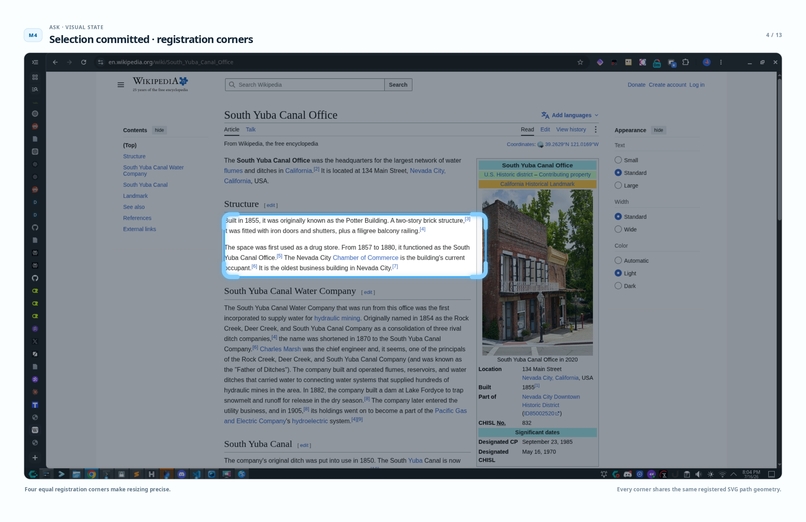Click the teal padlock extension icon

click(657, 63)
